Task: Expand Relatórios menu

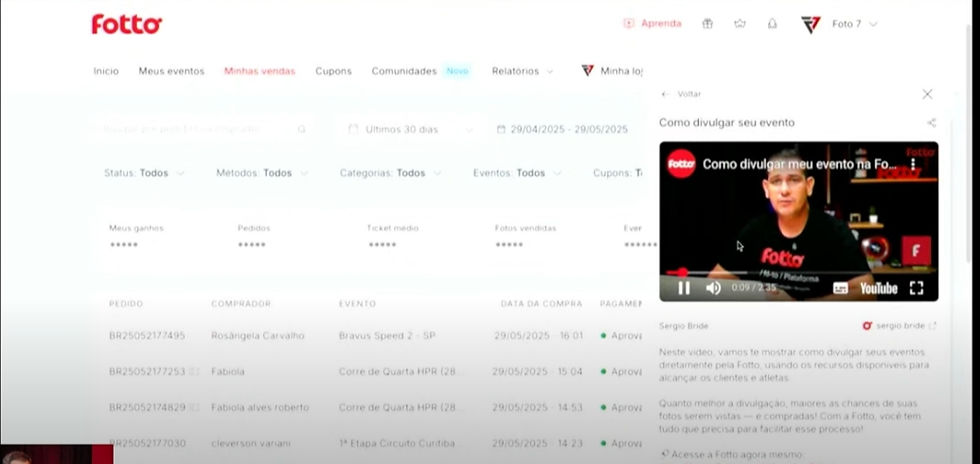Action: pos(522,71)
